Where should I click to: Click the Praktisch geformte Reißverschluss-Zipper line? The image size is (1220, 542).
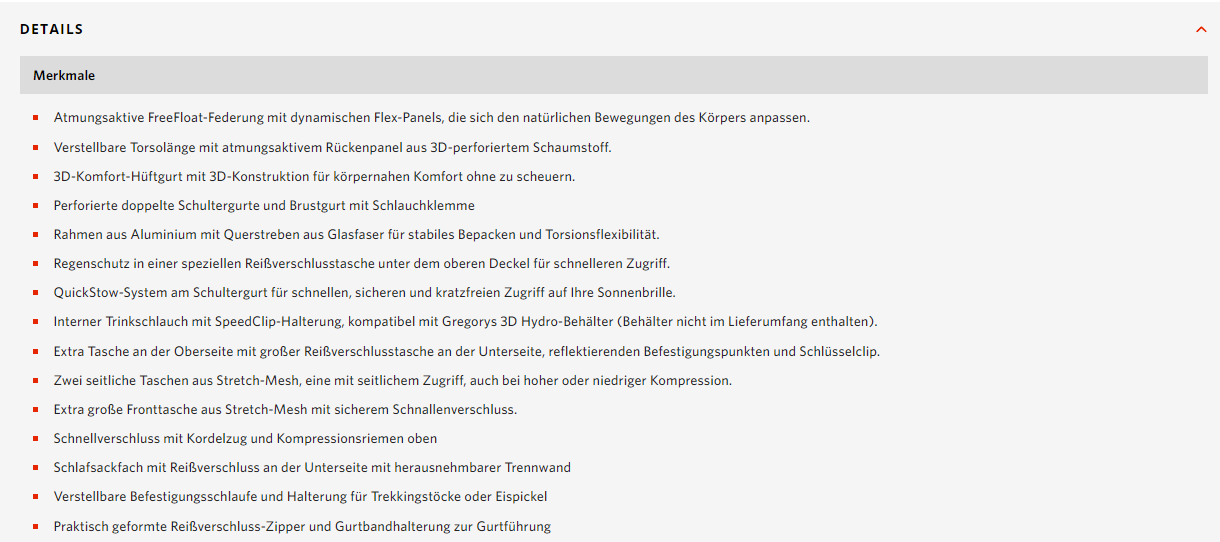(302, 527)
